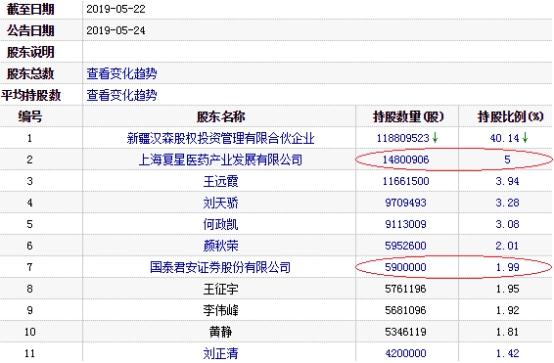Open shareholder 国泰君安证券股份有限公司
Viewport: 554px width, 363px height.
[x=220, y=267]
